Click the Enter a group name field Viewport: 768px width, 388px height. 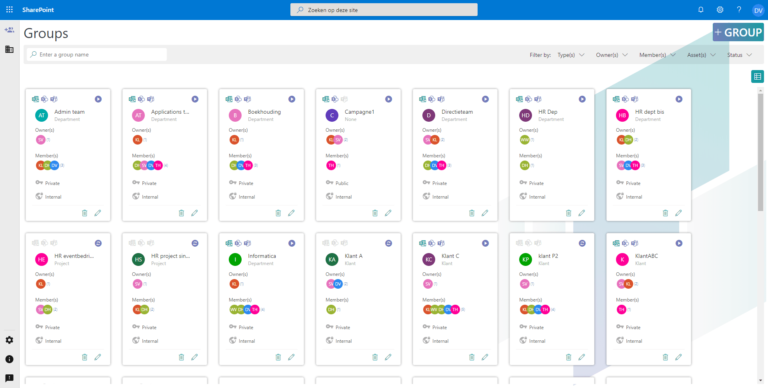tap(96, 55)
